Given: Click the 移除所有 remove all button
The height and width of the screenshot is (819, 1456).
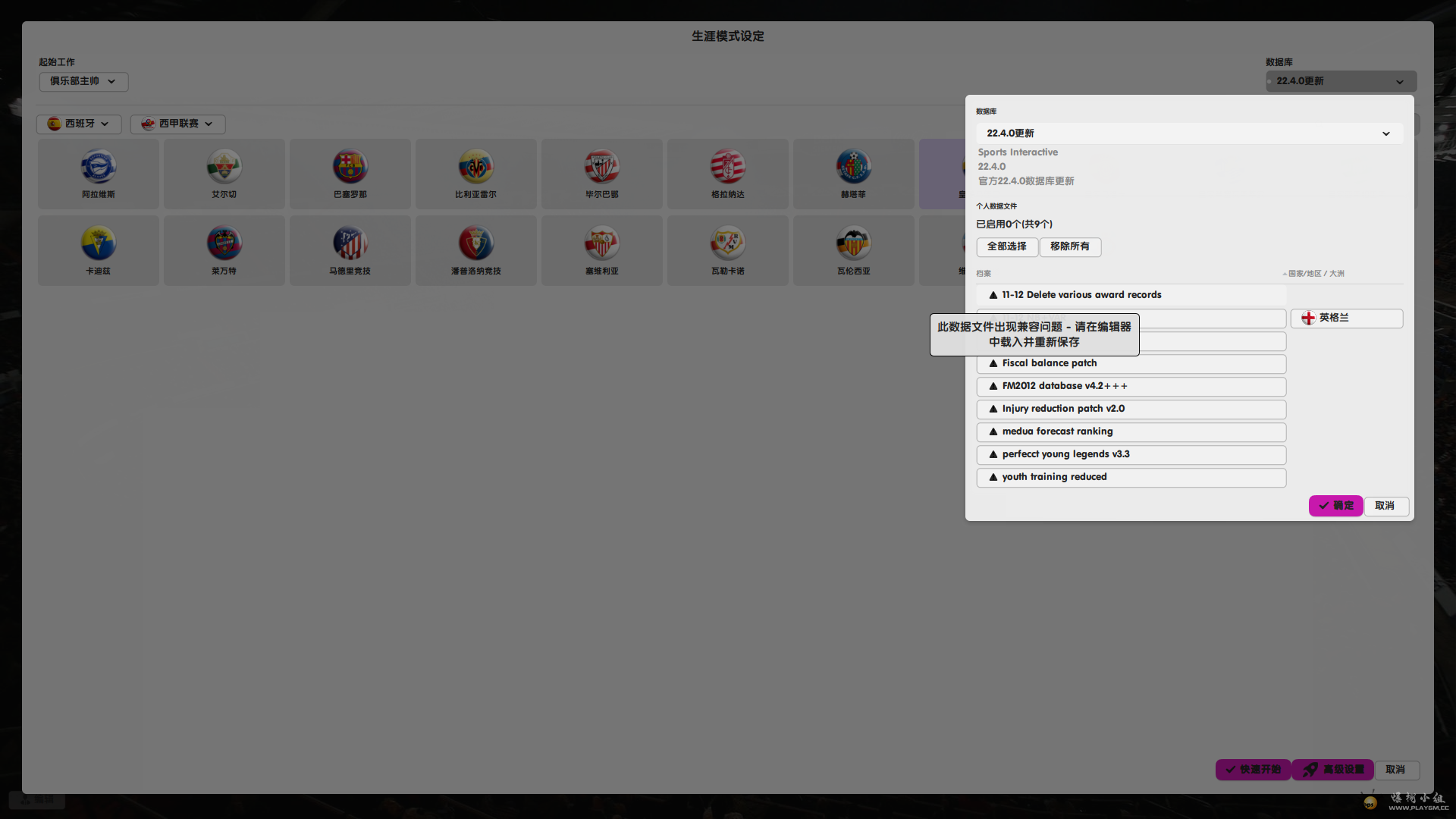Looking at the screenshot, I should pyautogui.click(x=1069, y=246).
